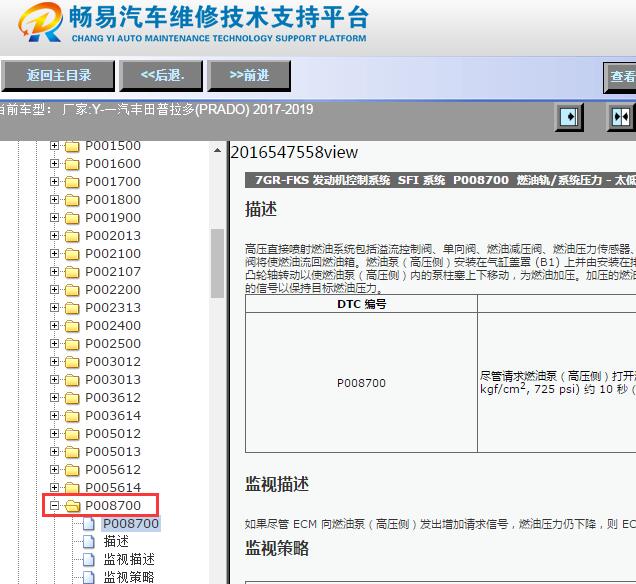Select the P002500 tree label

113,344
